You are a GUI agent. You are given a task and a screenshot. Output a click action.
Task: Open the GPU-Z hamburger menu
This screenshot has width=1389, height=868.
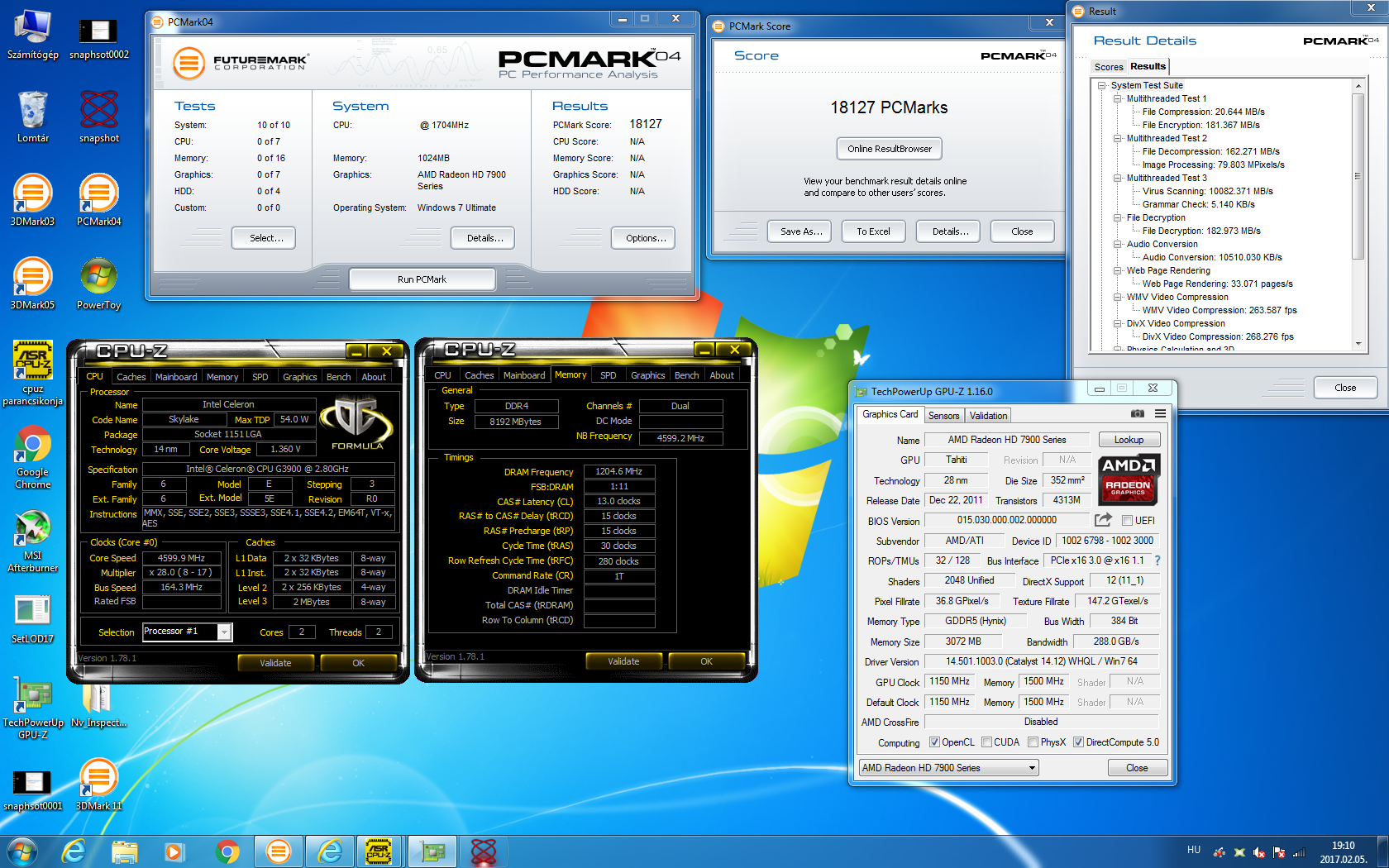(x=1160, y=413)
